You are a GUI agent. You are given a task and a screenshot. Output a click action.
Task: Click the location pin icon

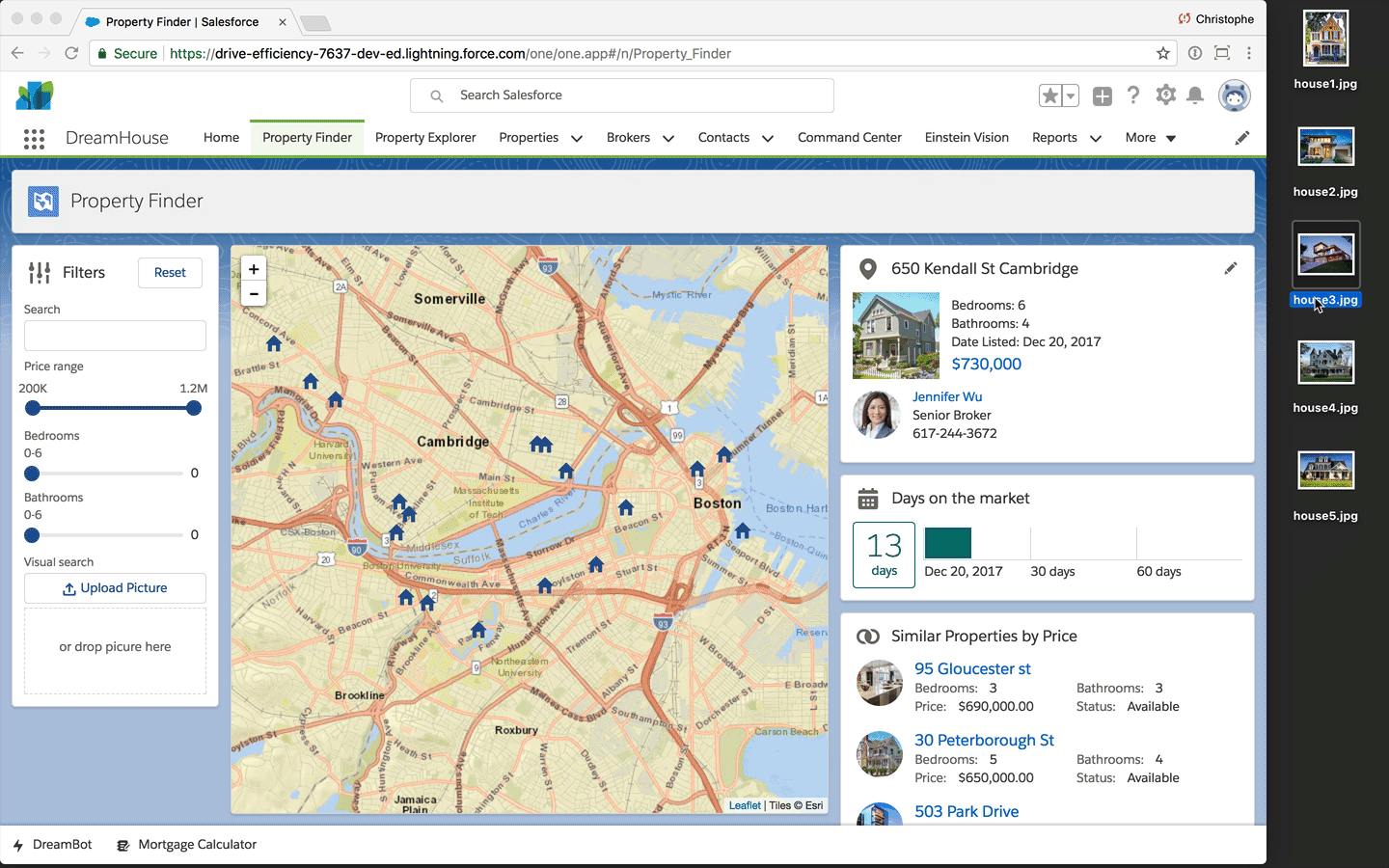[868, 269]
